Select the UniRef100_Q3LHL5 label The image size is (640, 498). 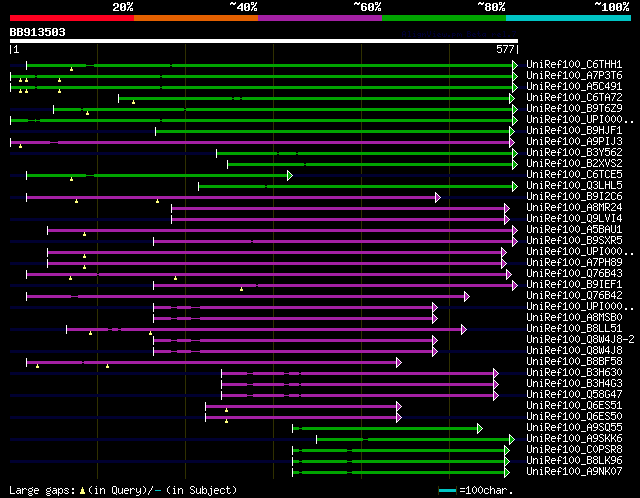574,186
